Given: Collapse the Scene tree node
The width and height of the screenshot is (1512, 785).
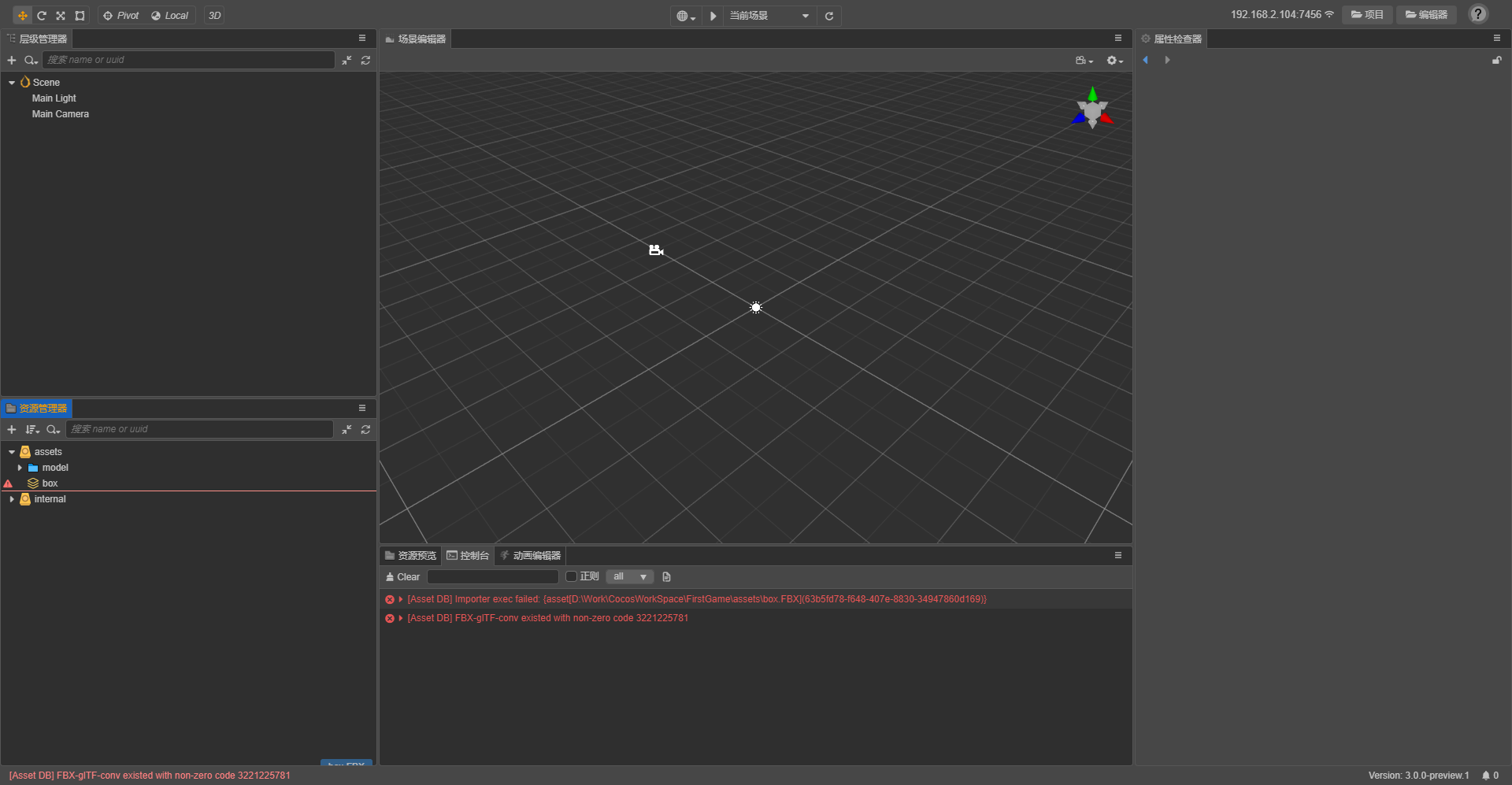Looking at the screenshot, I should [x=12, y=83].
